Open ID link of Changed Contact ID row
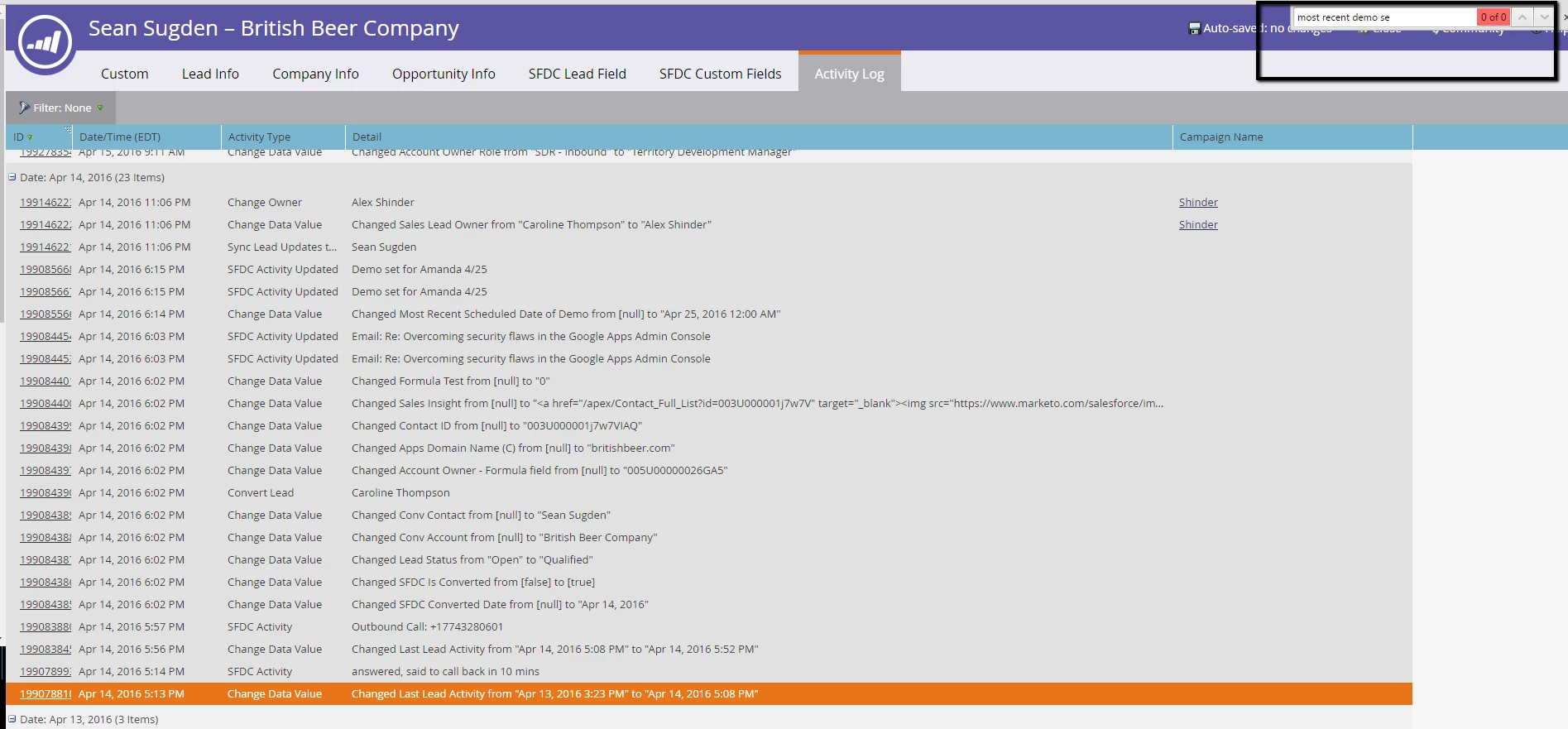1568x729 pixels. [46, 425]
